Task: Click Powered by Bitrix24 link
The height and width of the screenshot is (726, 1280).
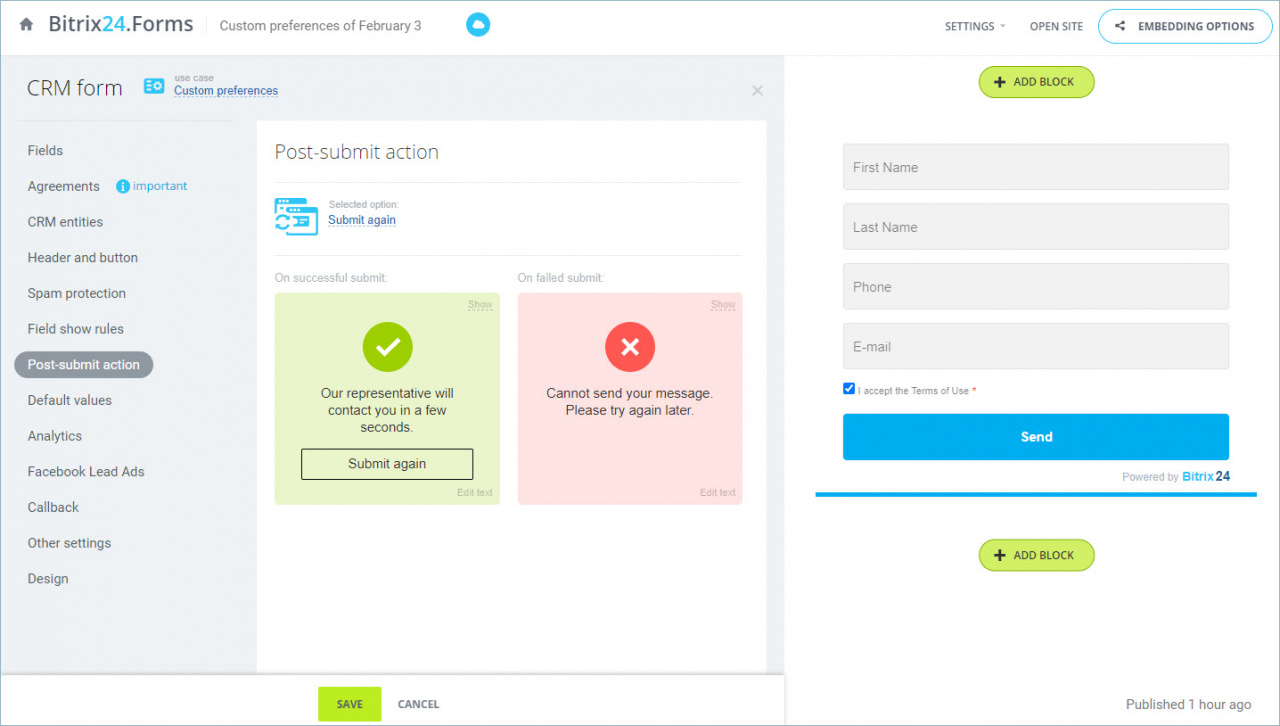Action: (x=1176, y=477)
